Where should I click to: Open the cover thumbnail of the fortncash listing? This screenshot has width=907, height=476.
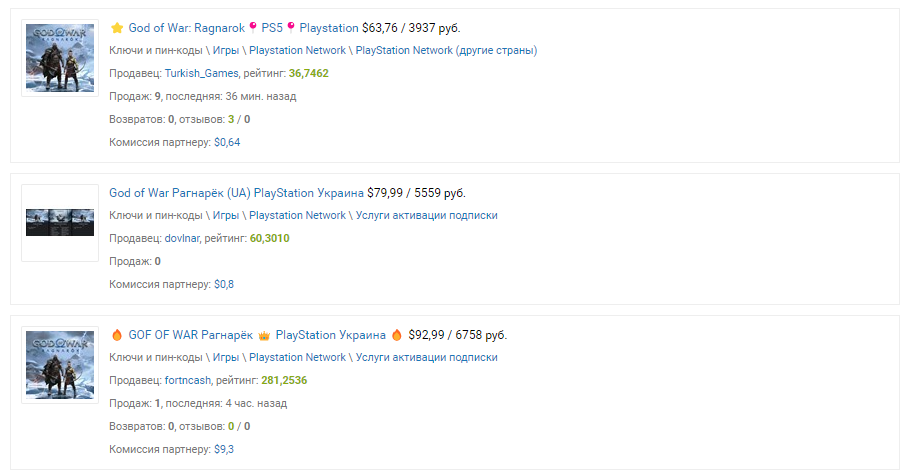tap(60, 365)
